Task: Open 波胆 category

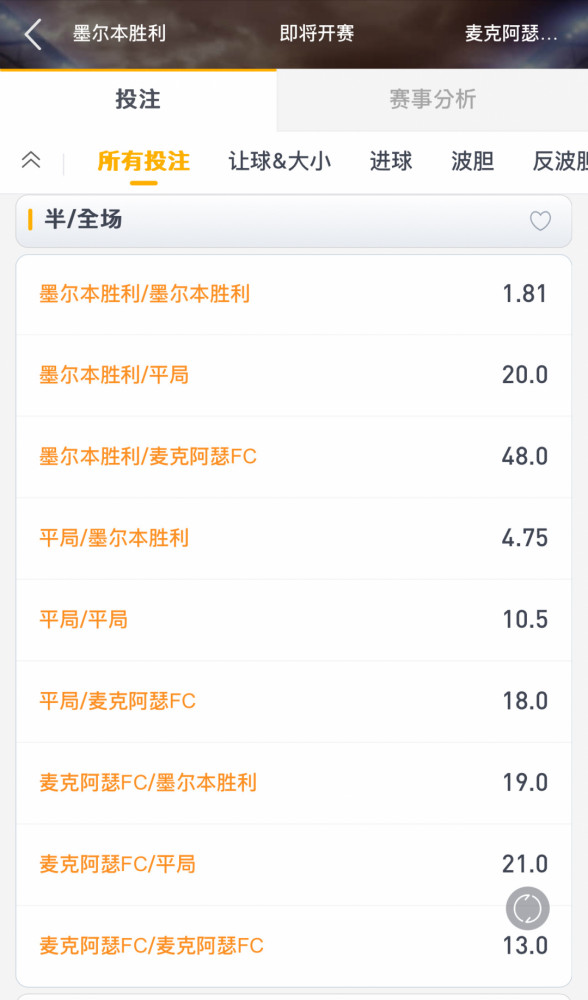Action: (473, 161)
